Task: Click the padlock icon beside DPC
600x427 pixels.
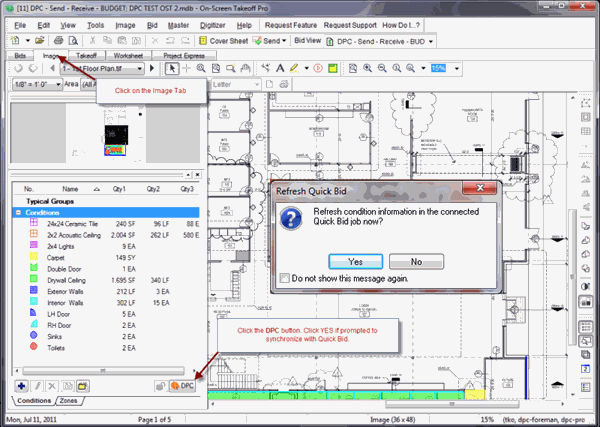Action: [161, 386]
